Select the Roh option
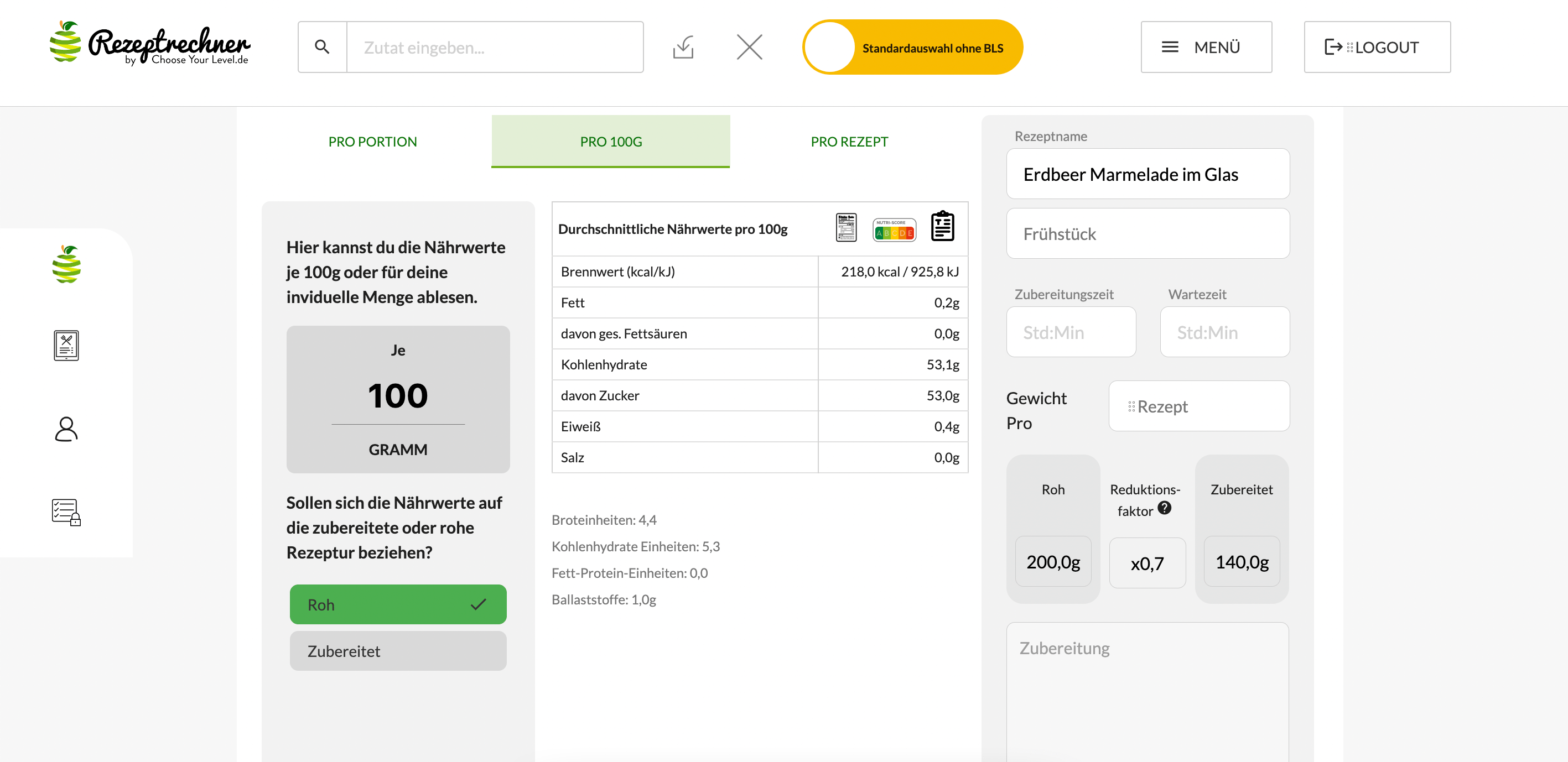This screenshot has width=1568, height=762. 397,604
